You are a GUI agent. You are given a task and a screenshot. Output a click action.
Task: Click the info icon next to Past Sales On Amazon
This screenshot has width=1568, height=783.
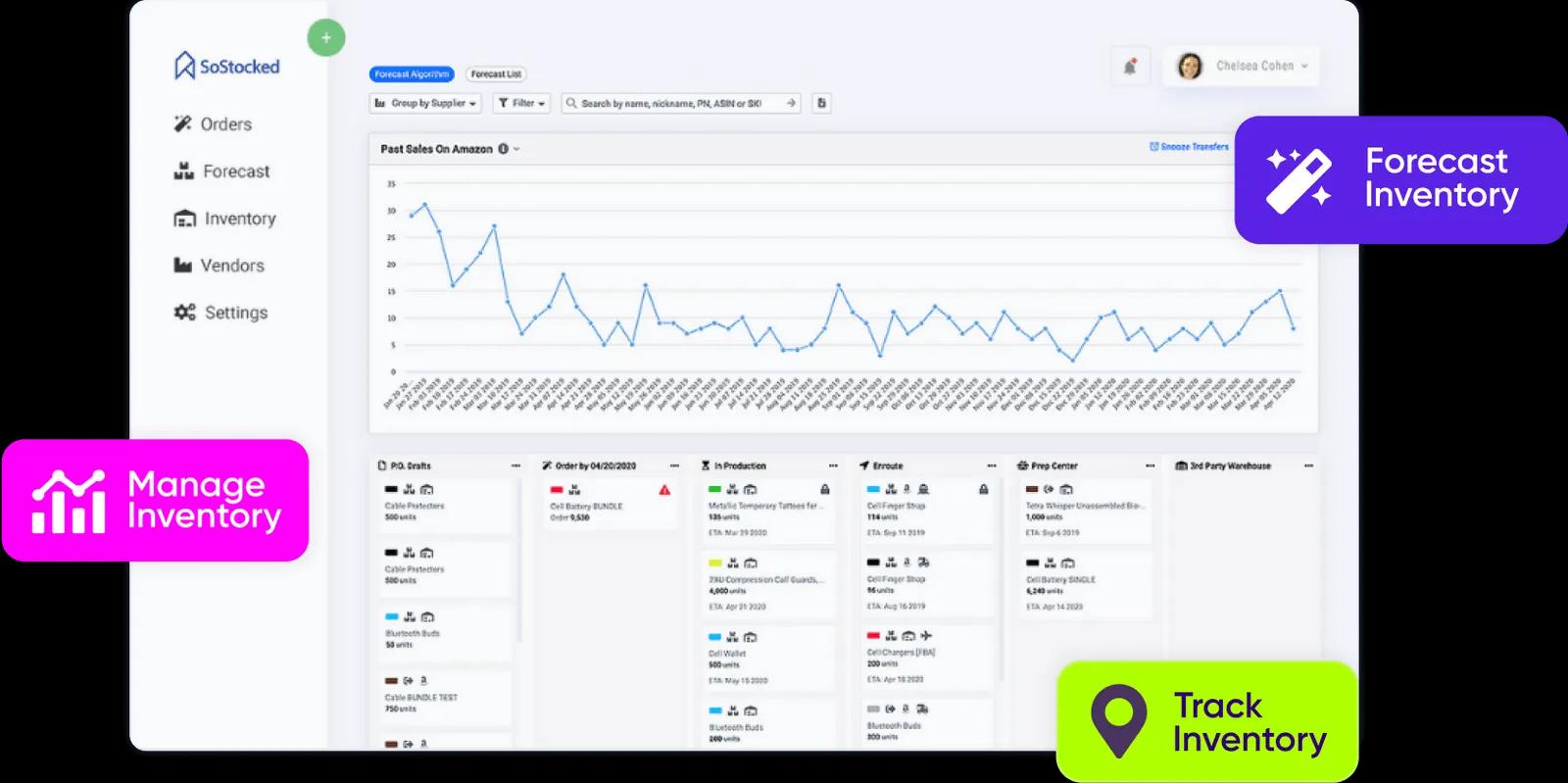tap(503, 149)
